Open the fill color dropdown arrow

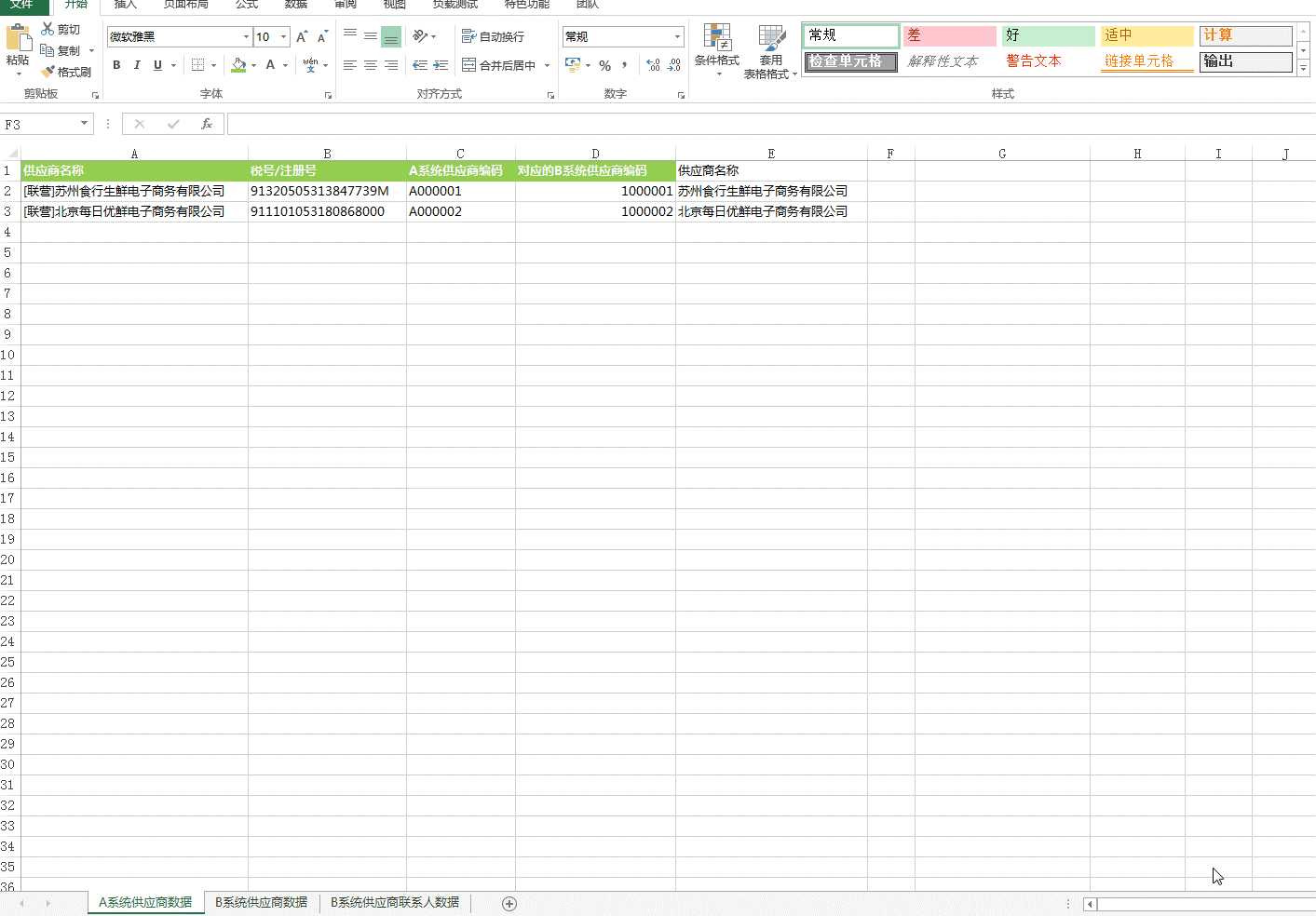click(253, 65)
